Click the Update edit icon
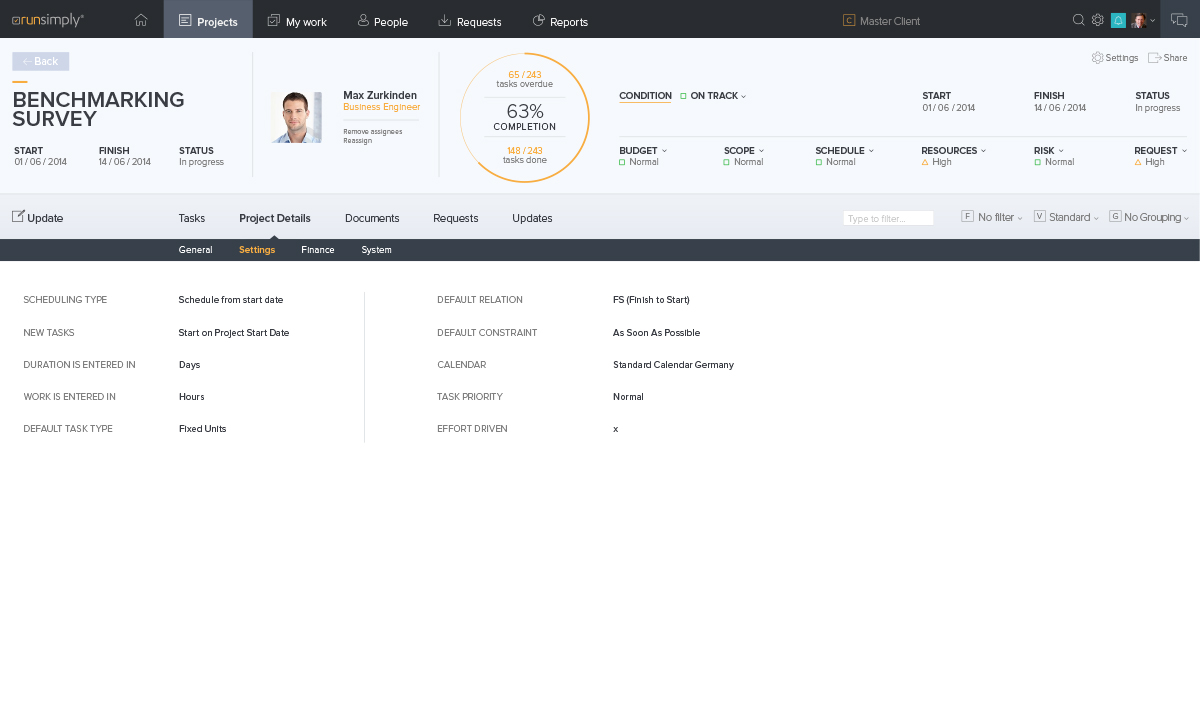This screenshot has height=711, width=1200. click(18, 216)
